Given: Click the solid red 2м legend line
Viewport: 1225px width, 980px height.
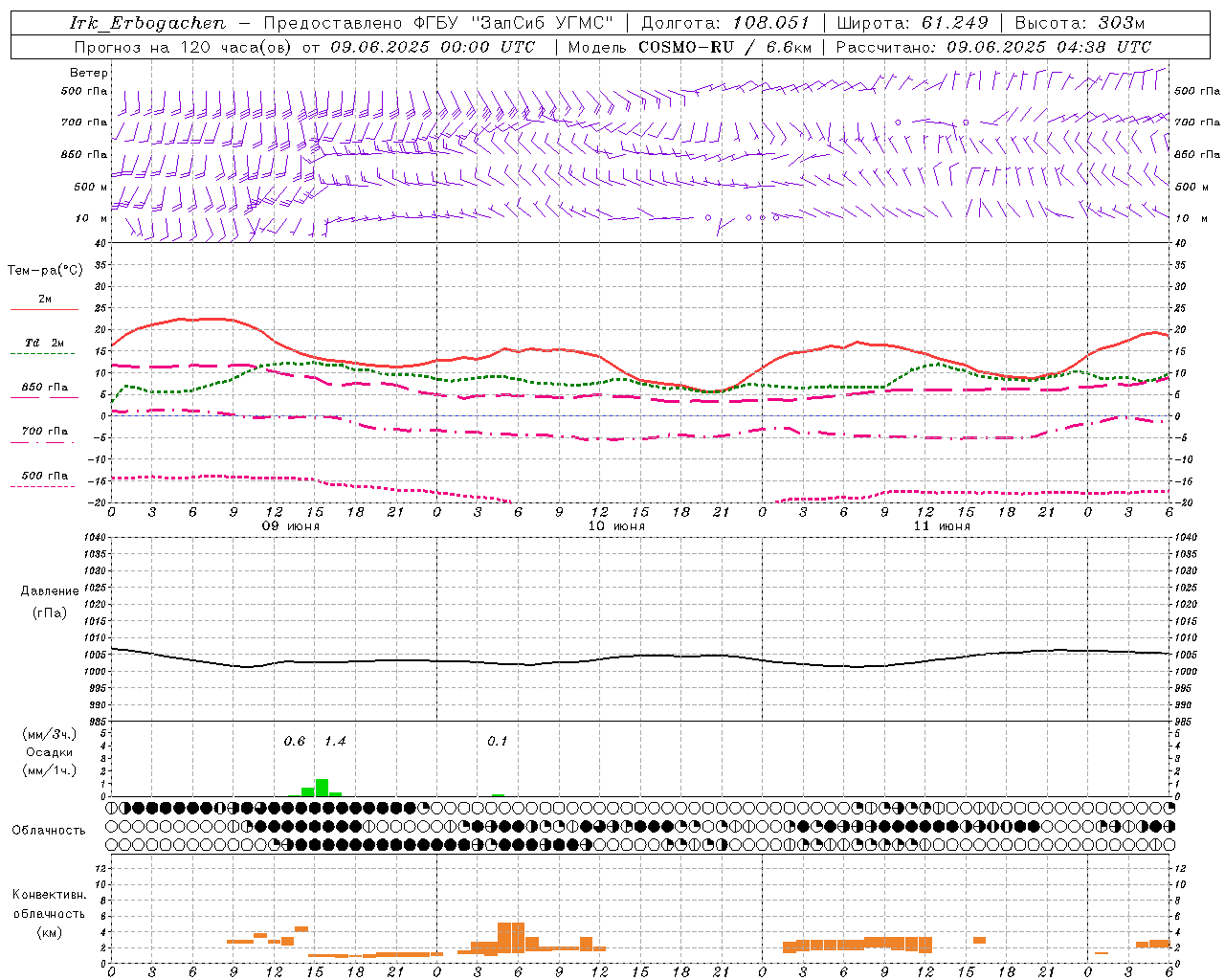Looking at the screenshot, I should pos(44,309).
